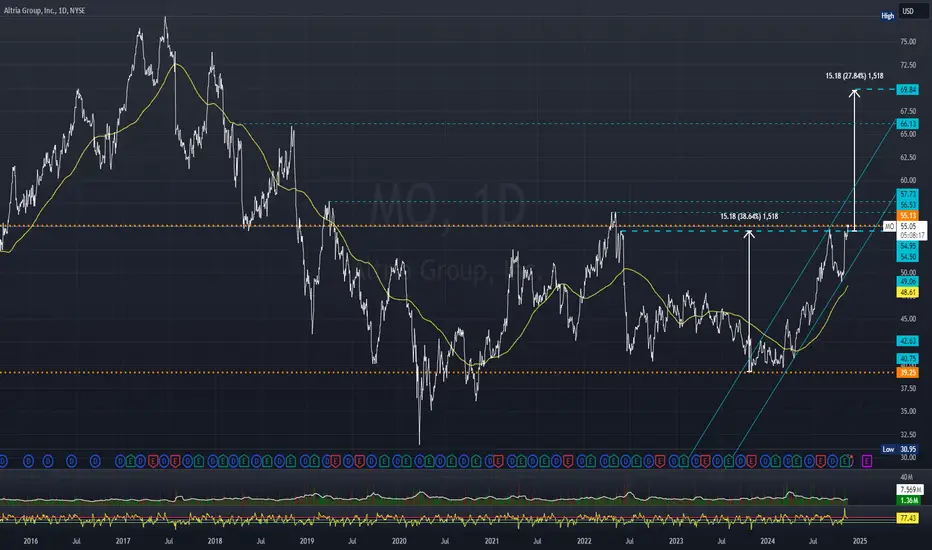Select the 15.18 (38.64%) measurement label

click(749, 216)
